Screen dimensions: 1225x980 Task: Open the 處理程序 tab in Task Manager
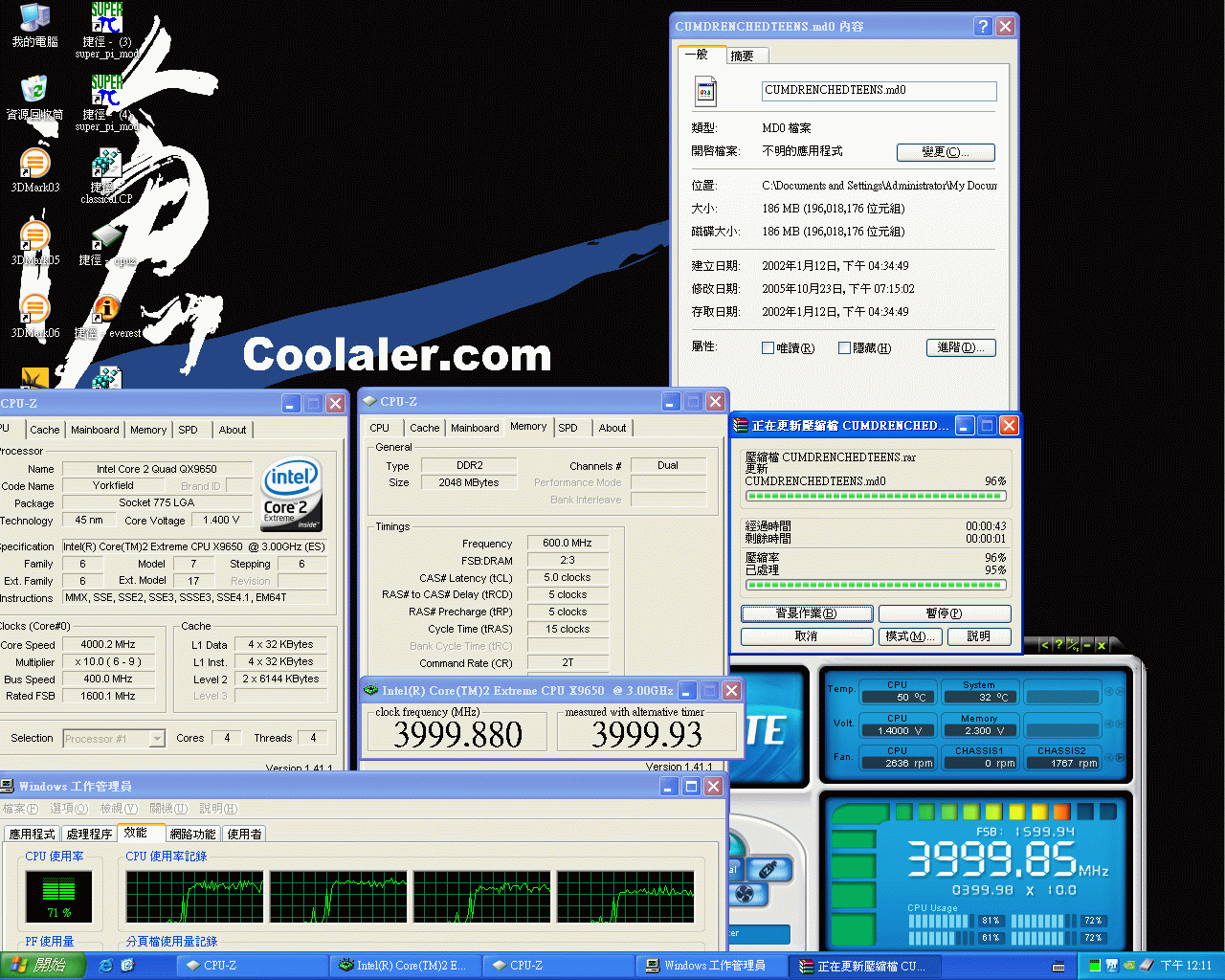tap(89, 835)
